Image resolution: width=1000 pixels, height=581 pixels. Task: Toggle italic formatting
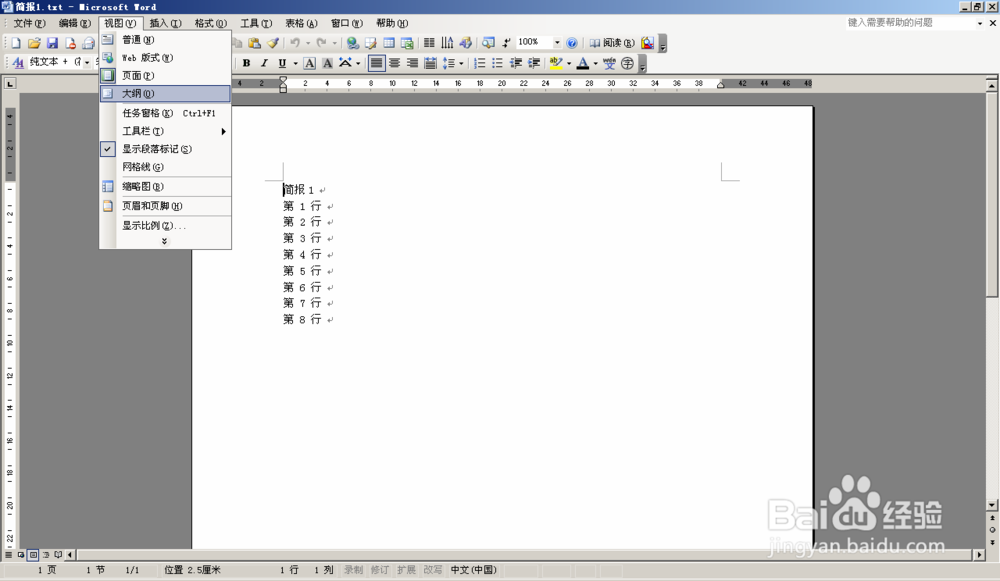pyautogui.click(x=264, y=63)
